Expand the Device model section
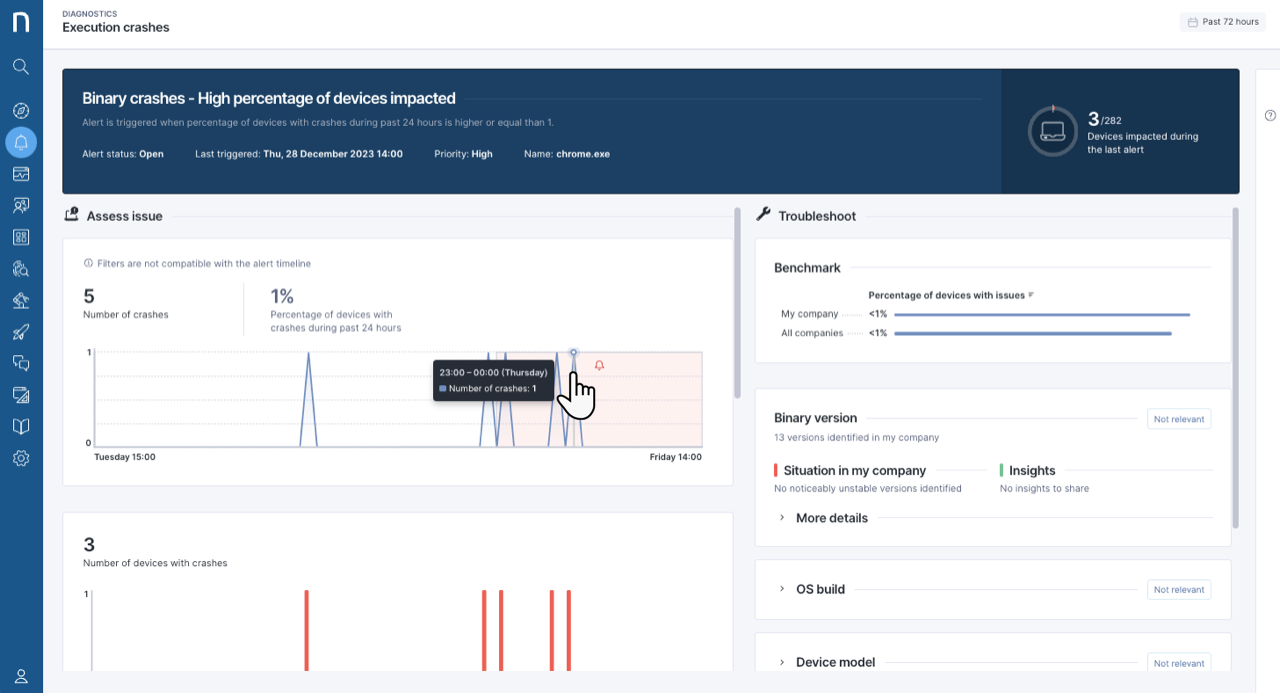 (834, 662)
